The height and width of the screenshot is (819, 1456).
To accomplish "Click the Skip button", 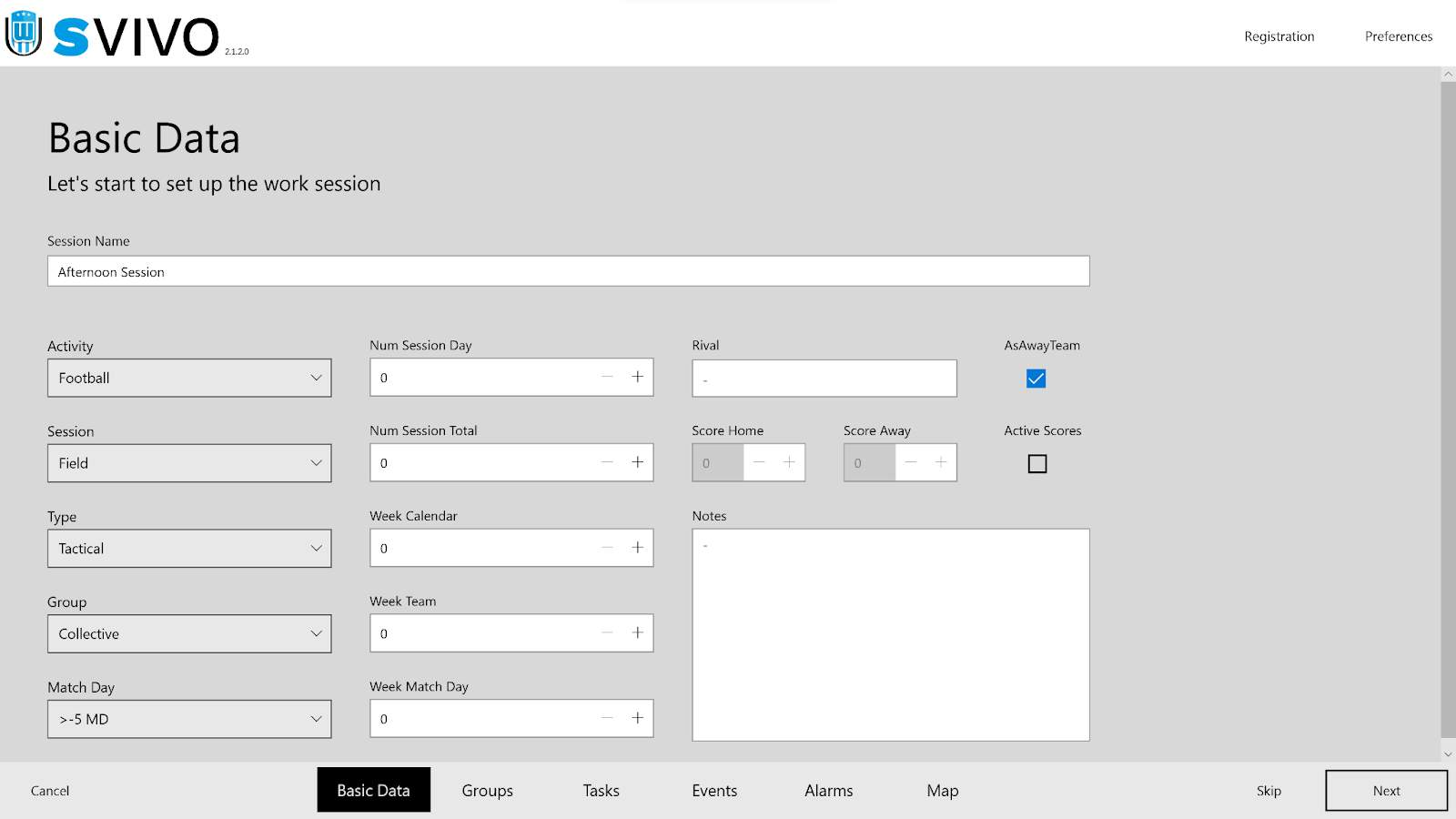I will [1269, 791].
